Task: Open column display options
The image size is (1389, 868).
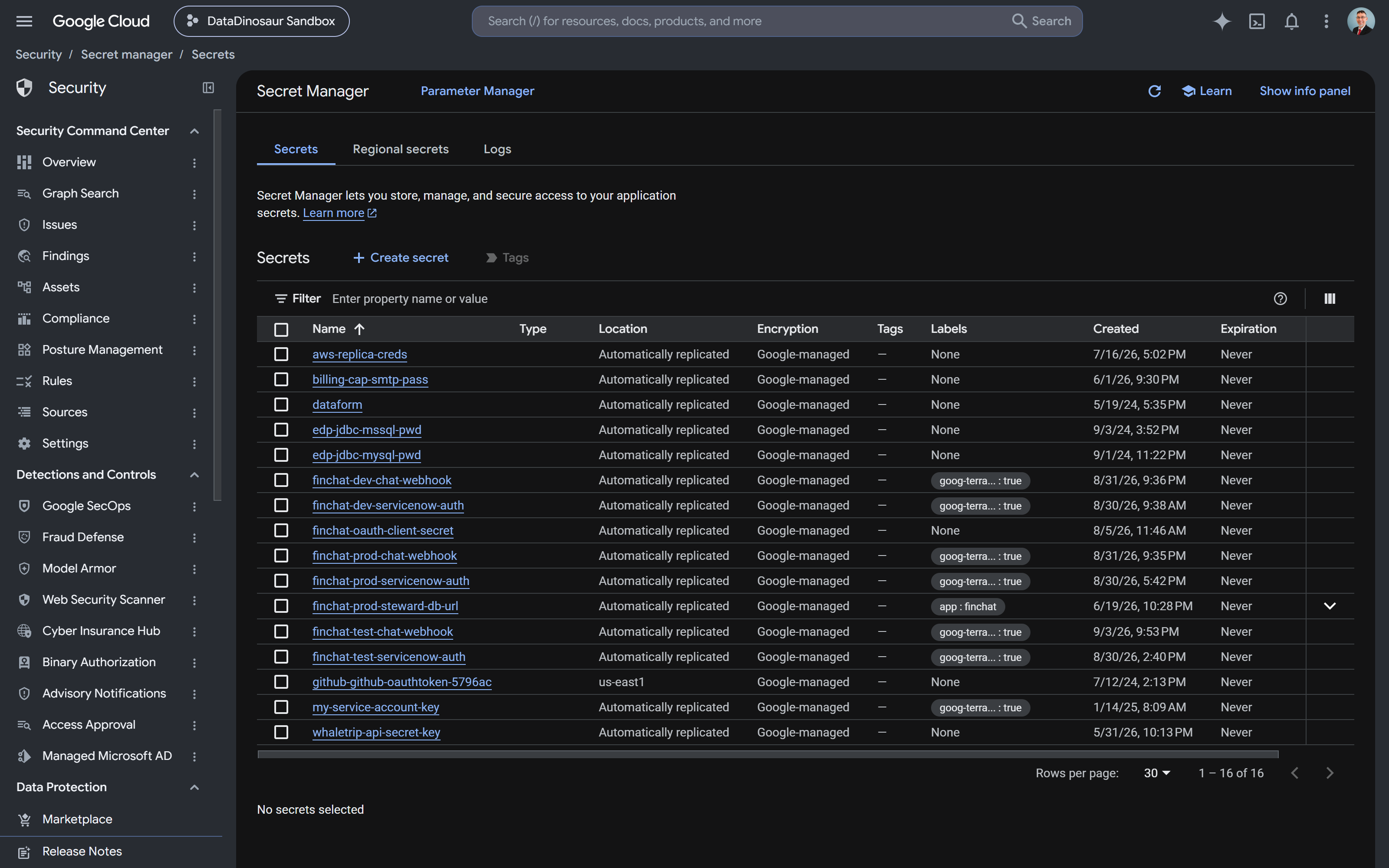Action: tap(1330, 299)
